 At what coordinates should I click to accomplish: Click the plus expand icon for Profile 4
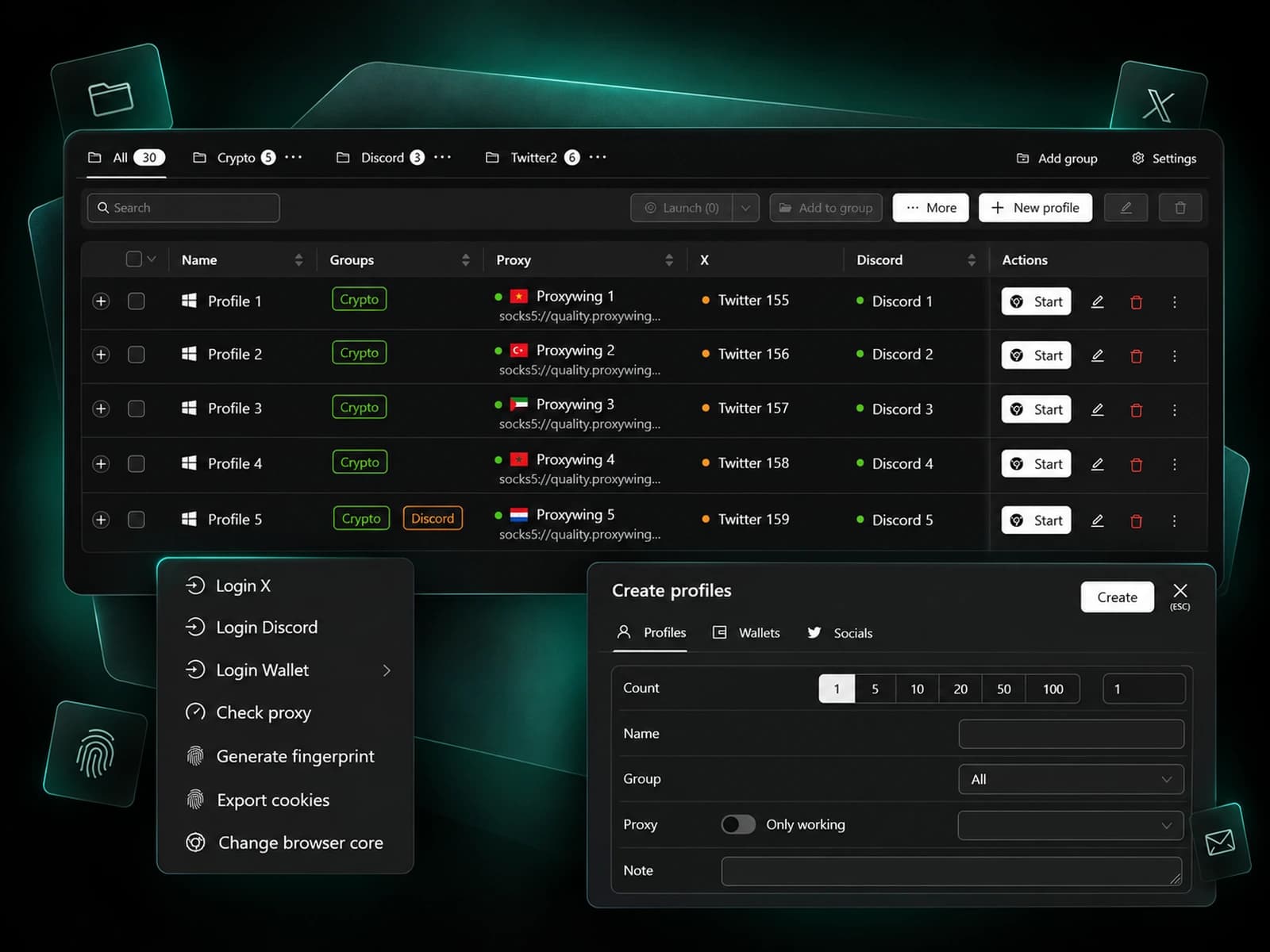pos(101,463)
